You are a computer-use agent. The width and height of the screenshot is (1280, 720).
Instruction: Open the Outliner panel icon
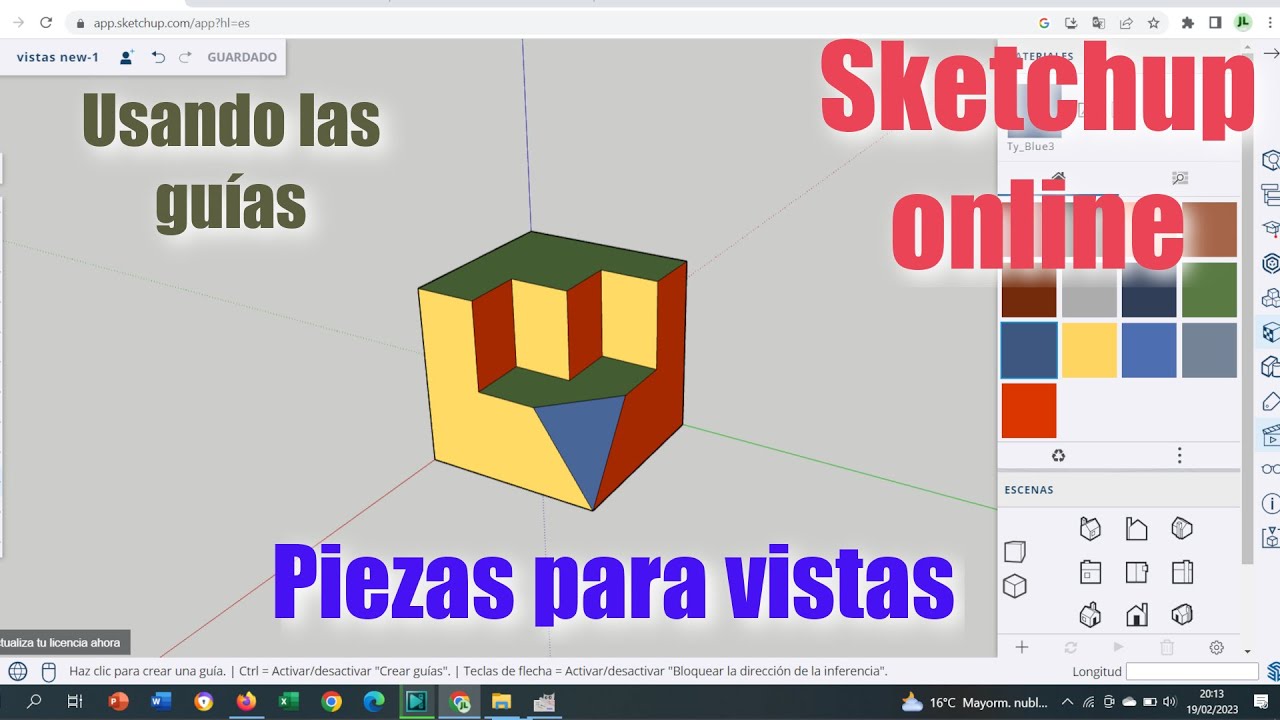coord(1271,194)
